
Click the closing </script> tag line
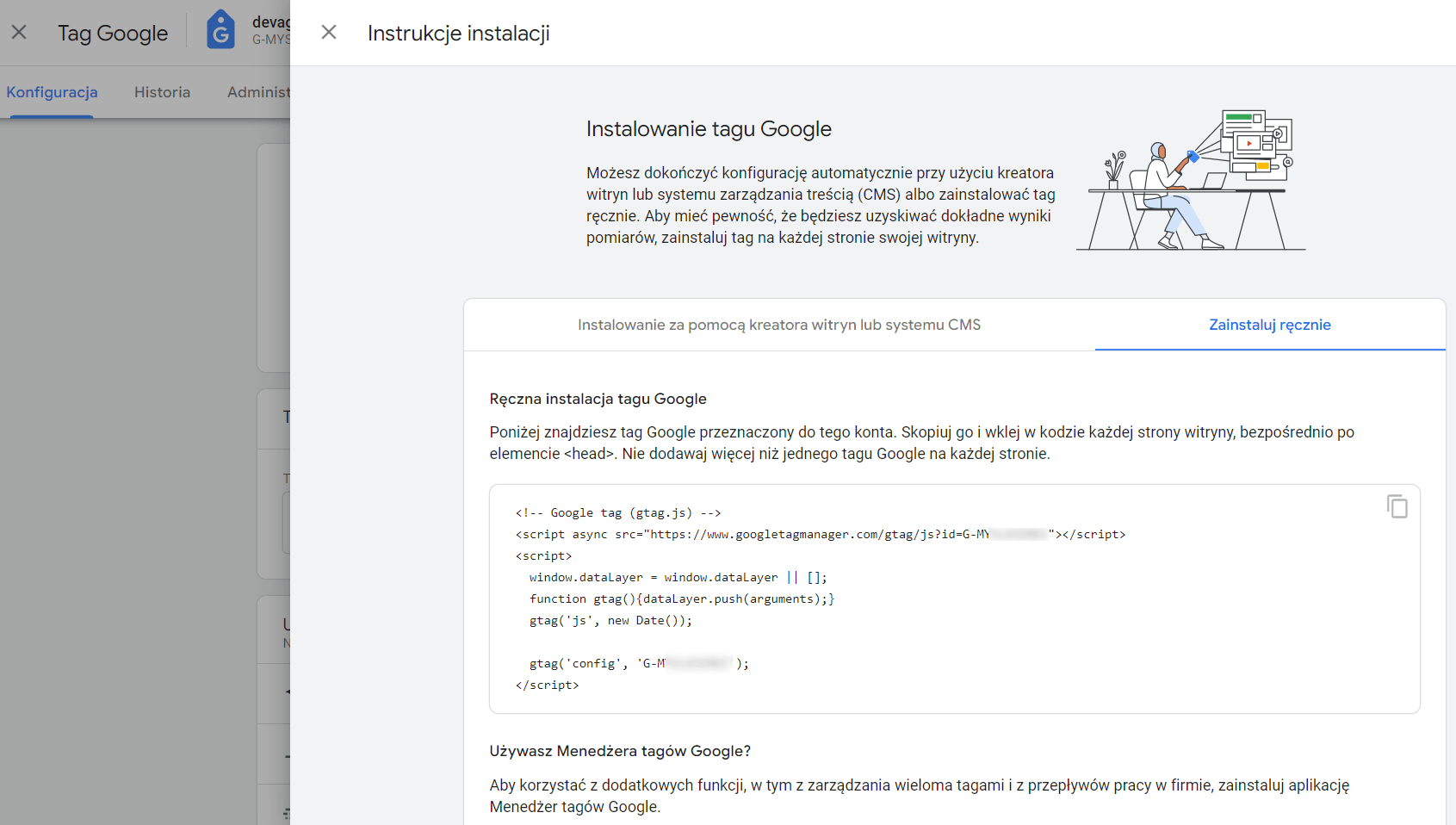547,685
